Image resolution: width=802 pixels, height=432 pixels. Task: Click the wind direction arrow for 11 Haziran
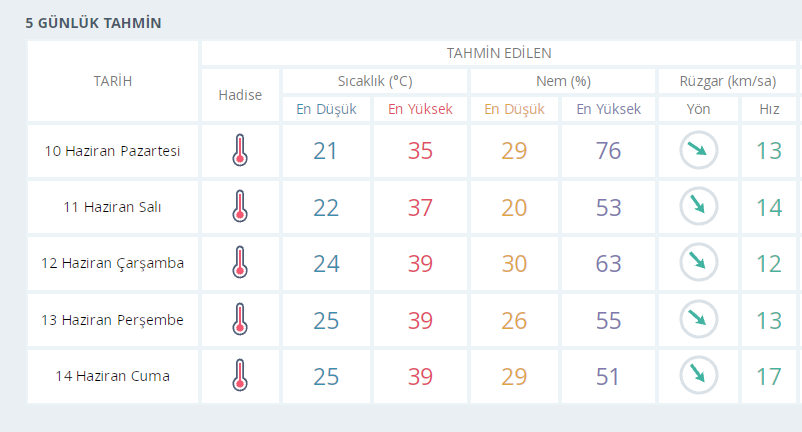pos(698,207)
